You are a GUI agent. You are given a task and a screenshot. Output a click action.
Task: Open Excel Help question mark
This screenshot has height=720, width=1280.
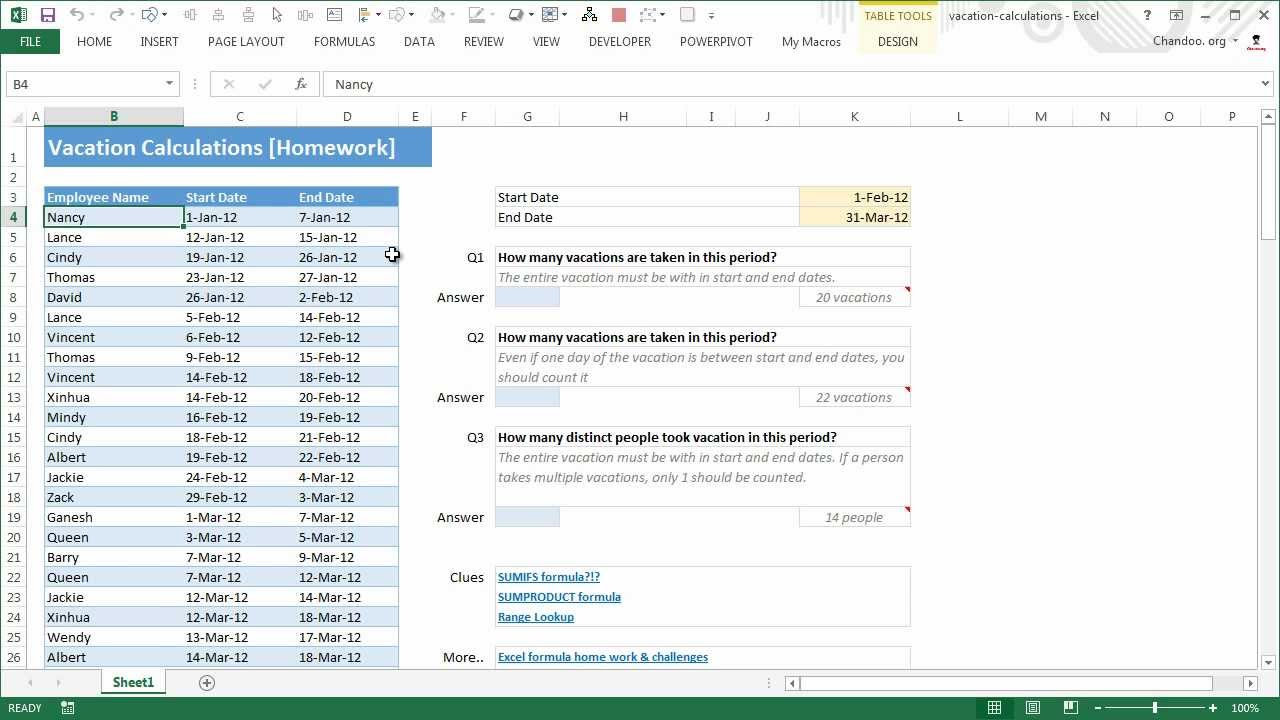pyautogui.click(x=1147, y=15)
